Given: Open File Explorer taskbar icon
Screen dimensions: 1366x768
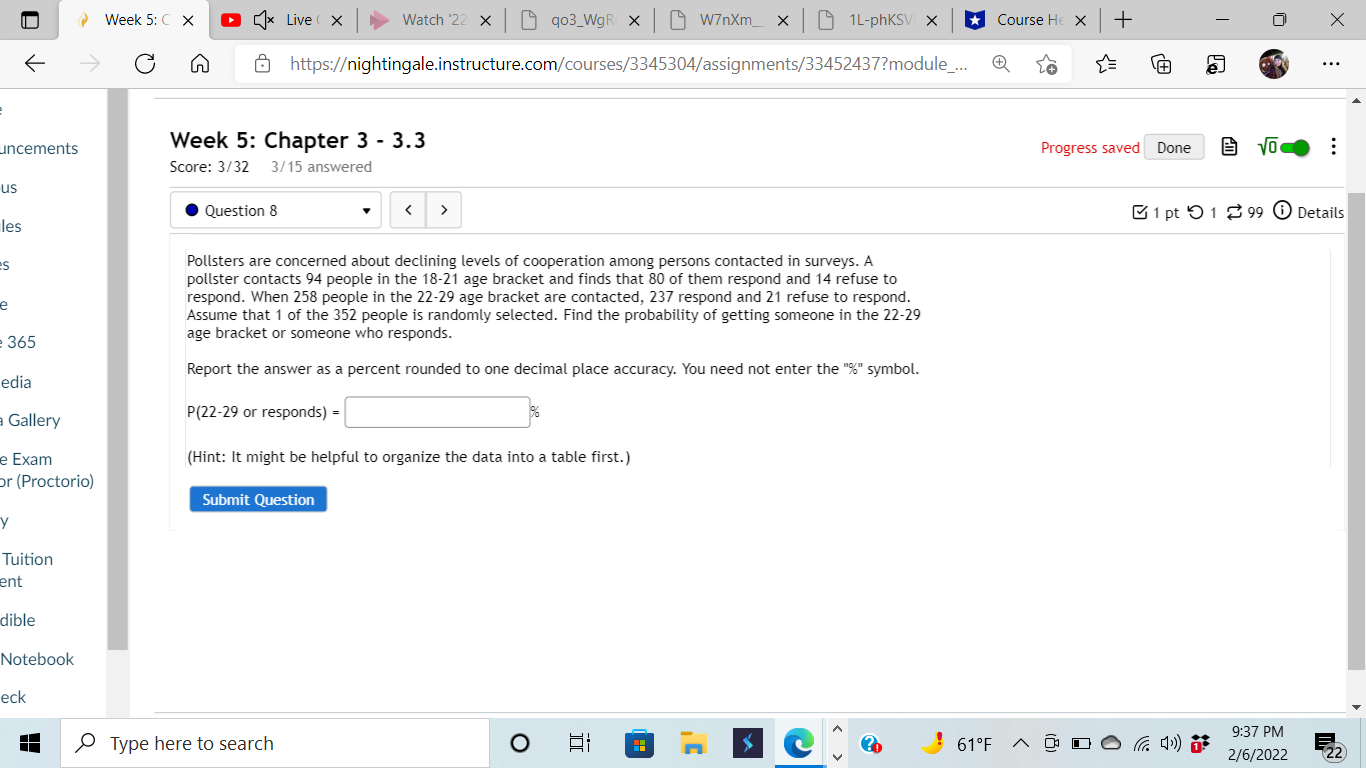Looking at the screenshot, I should (693, 743).
